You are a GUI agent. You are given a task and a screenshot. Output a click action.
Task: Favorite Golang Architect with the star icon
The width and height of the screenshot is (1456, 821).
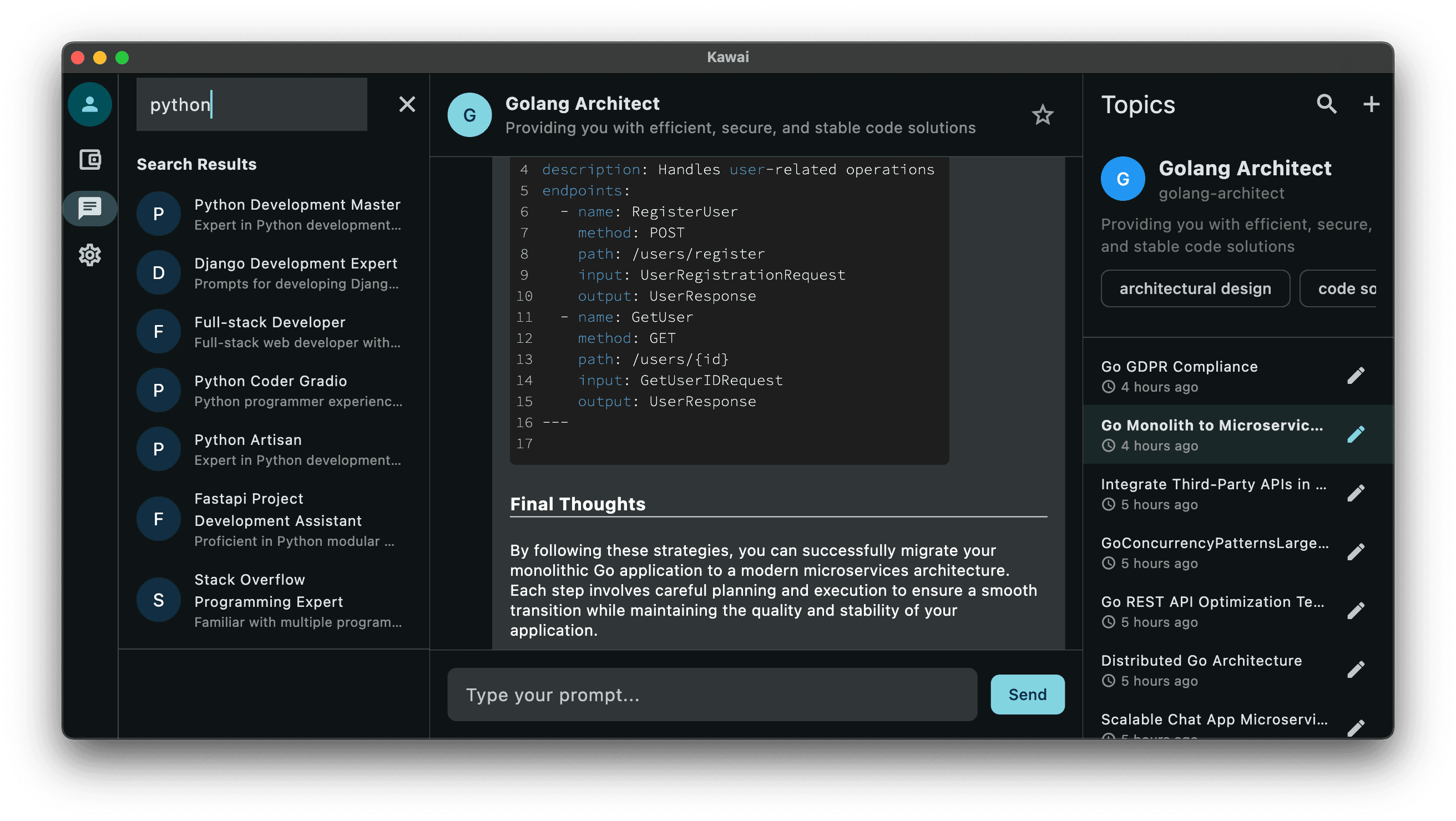tap(1042, 115)
